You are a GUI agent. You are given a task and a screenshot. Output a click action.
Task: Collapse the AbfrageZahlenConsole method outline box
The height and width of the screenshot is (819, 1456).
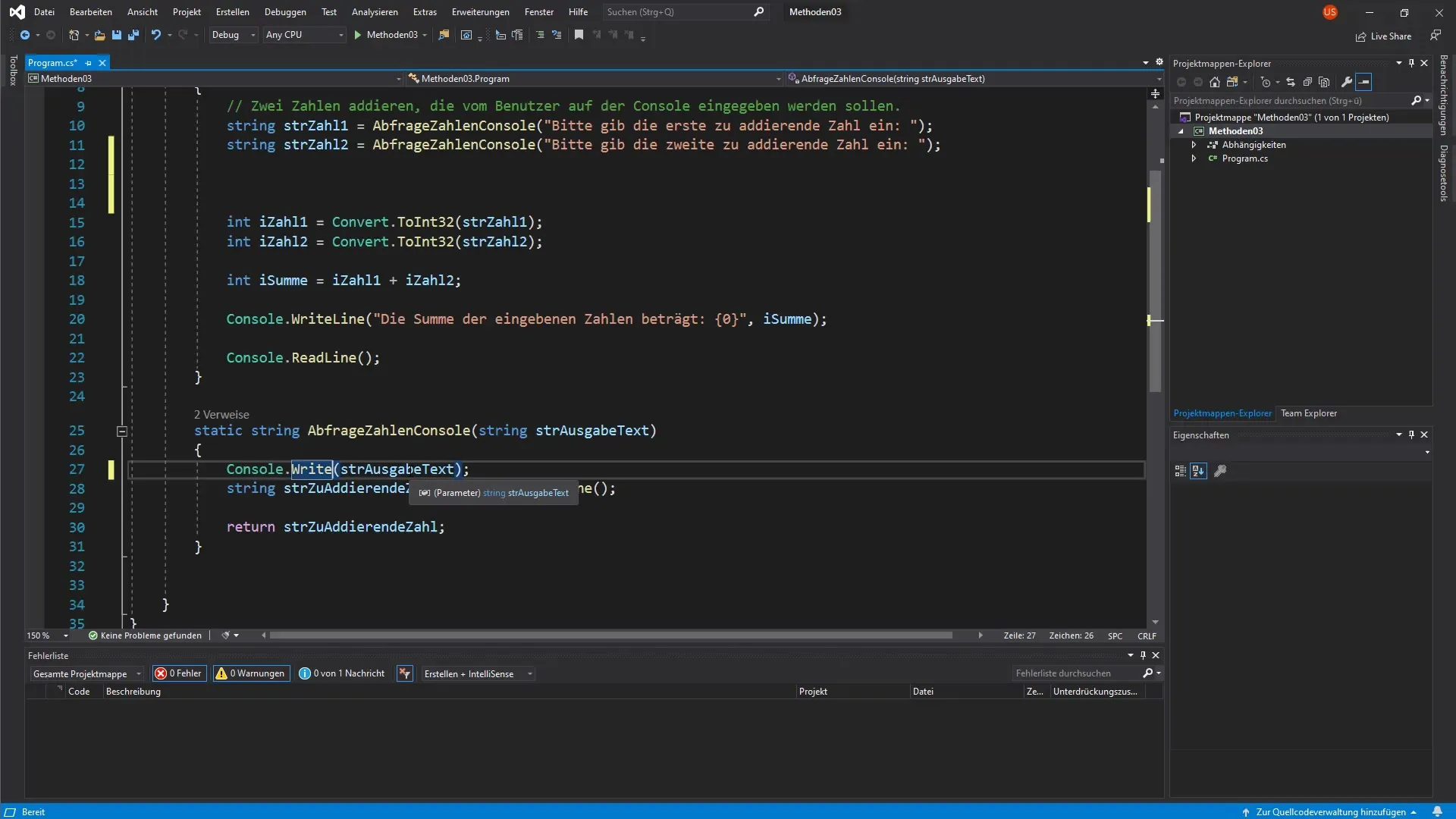(121, 431)
